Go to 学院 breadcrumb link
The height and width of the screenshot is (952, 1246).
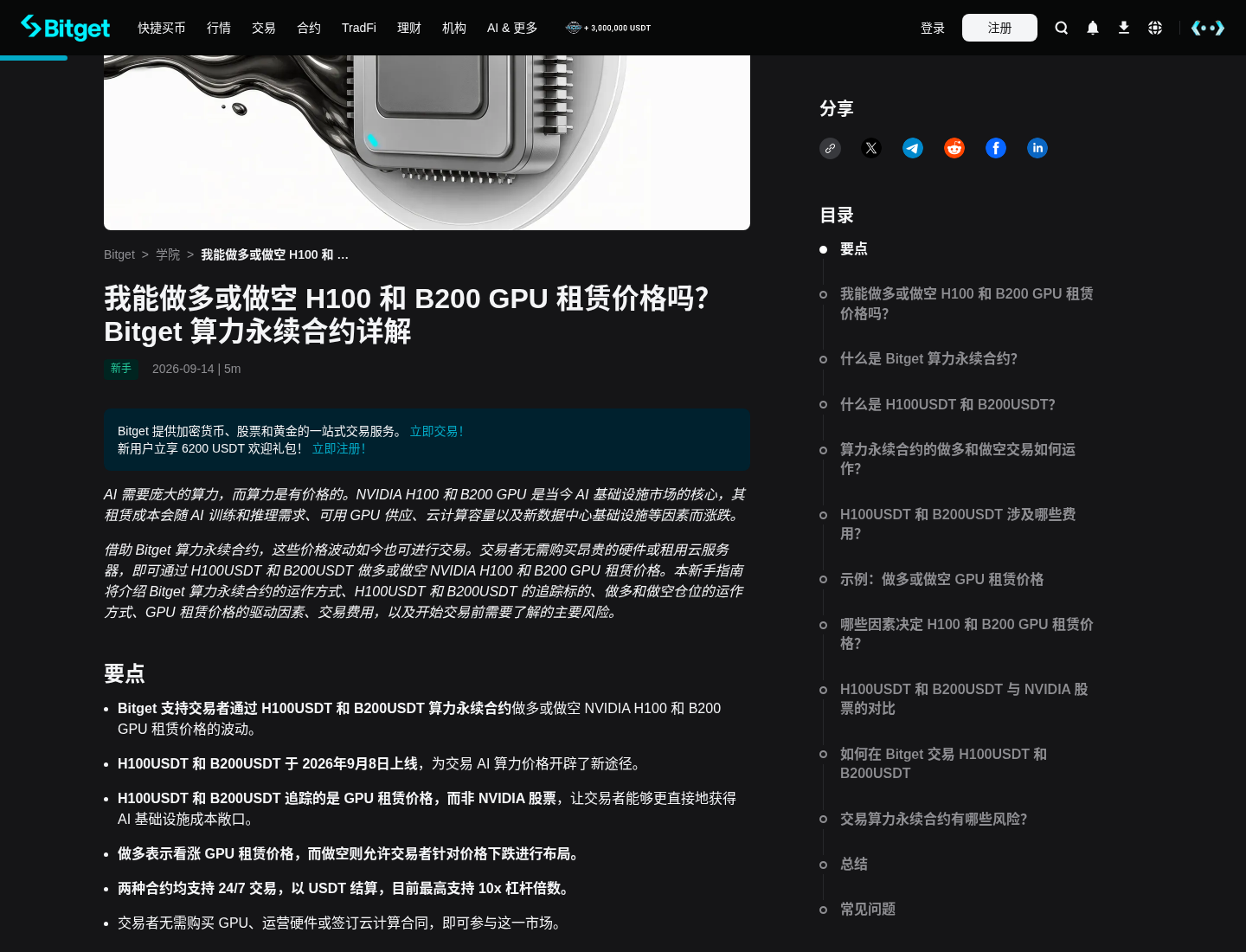click(x=168, y=254)
